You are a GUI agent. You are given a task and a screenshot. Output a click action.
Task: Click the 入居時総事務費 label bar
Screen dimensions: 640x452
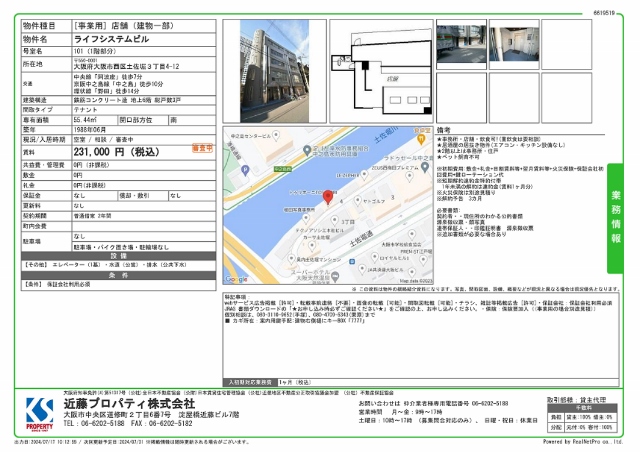(x=250, y=382)
